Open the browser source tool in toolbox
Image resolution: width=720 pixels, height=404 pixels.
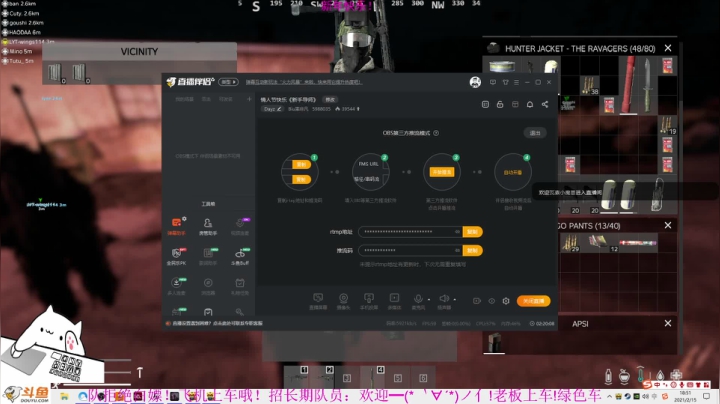(208, 285)
